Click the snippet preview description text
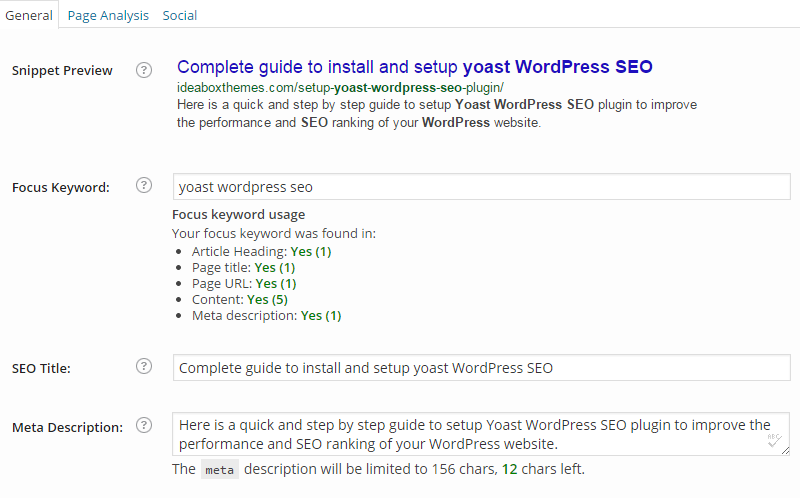The height and width of the screenshot is (498, 800). point(437,113)
